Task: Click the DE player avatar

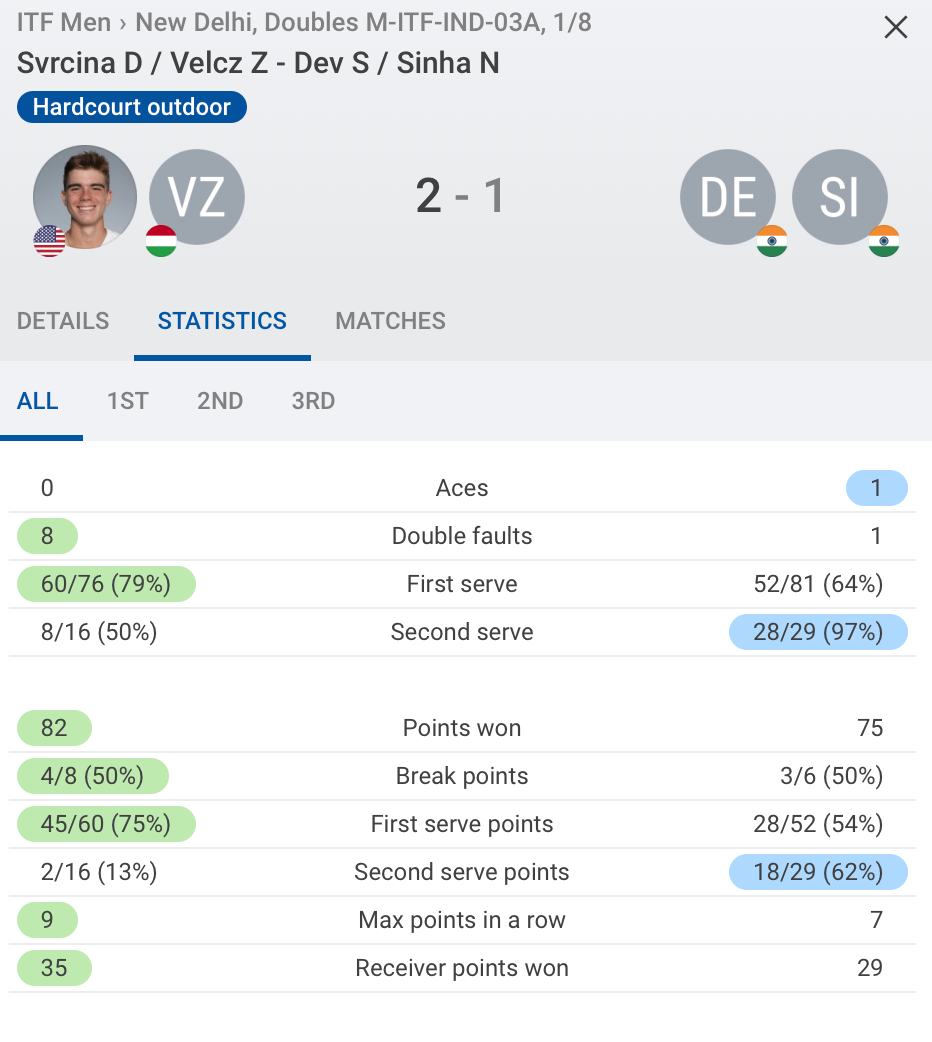Action: (x=728, y=197)
